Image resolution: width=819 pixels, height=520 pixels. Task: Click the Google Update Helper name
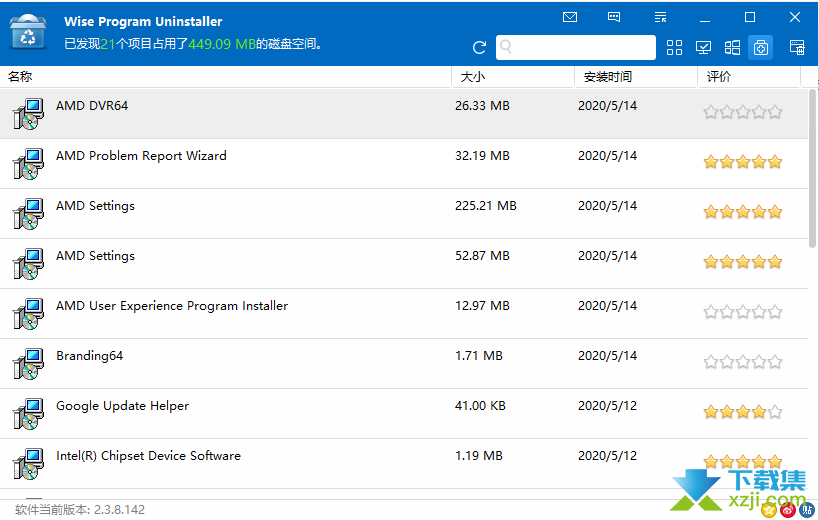(x=122, y=406)
